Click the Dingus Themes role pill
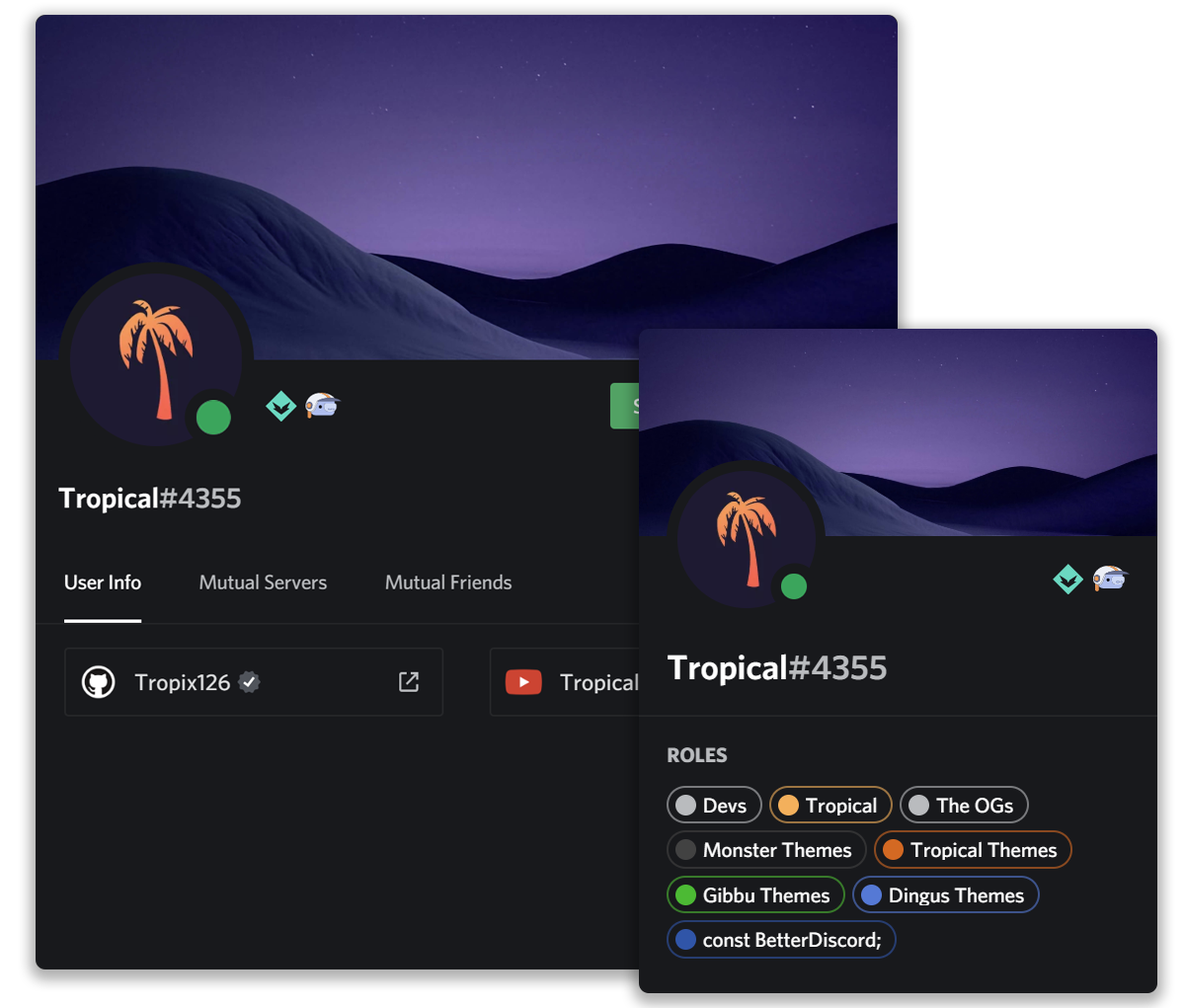 [x=945, y=894]
